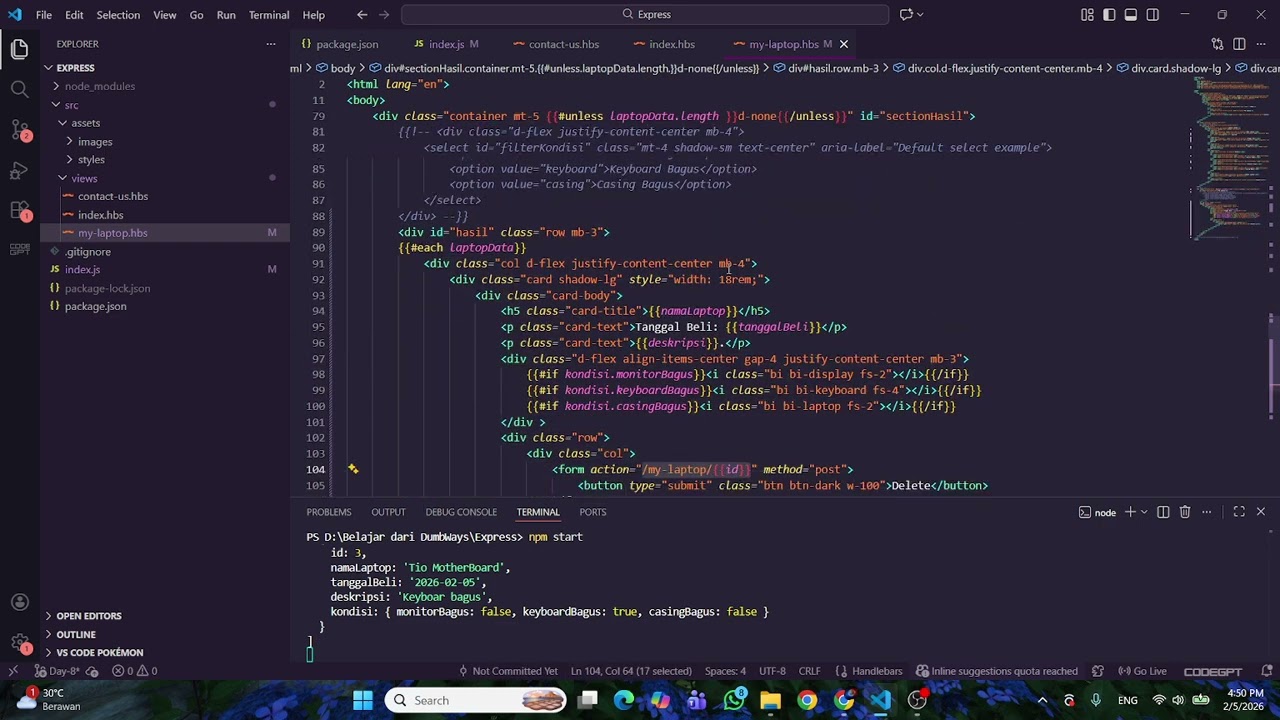The height and width of the screenshot is (720, 1280).
Task: Open the Extensions view in activity bar
Action: click(x=20, y=210)
